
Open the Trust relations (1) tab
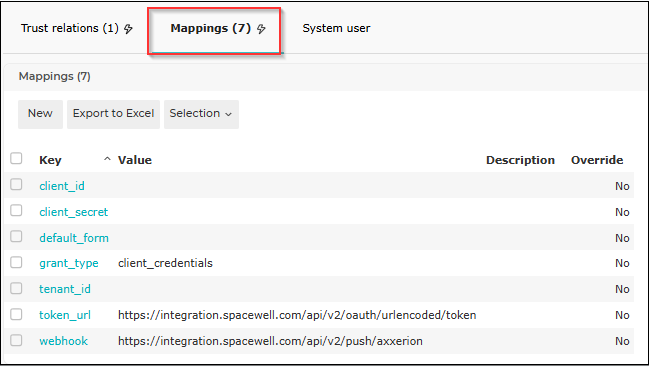(x=70, y=28)
